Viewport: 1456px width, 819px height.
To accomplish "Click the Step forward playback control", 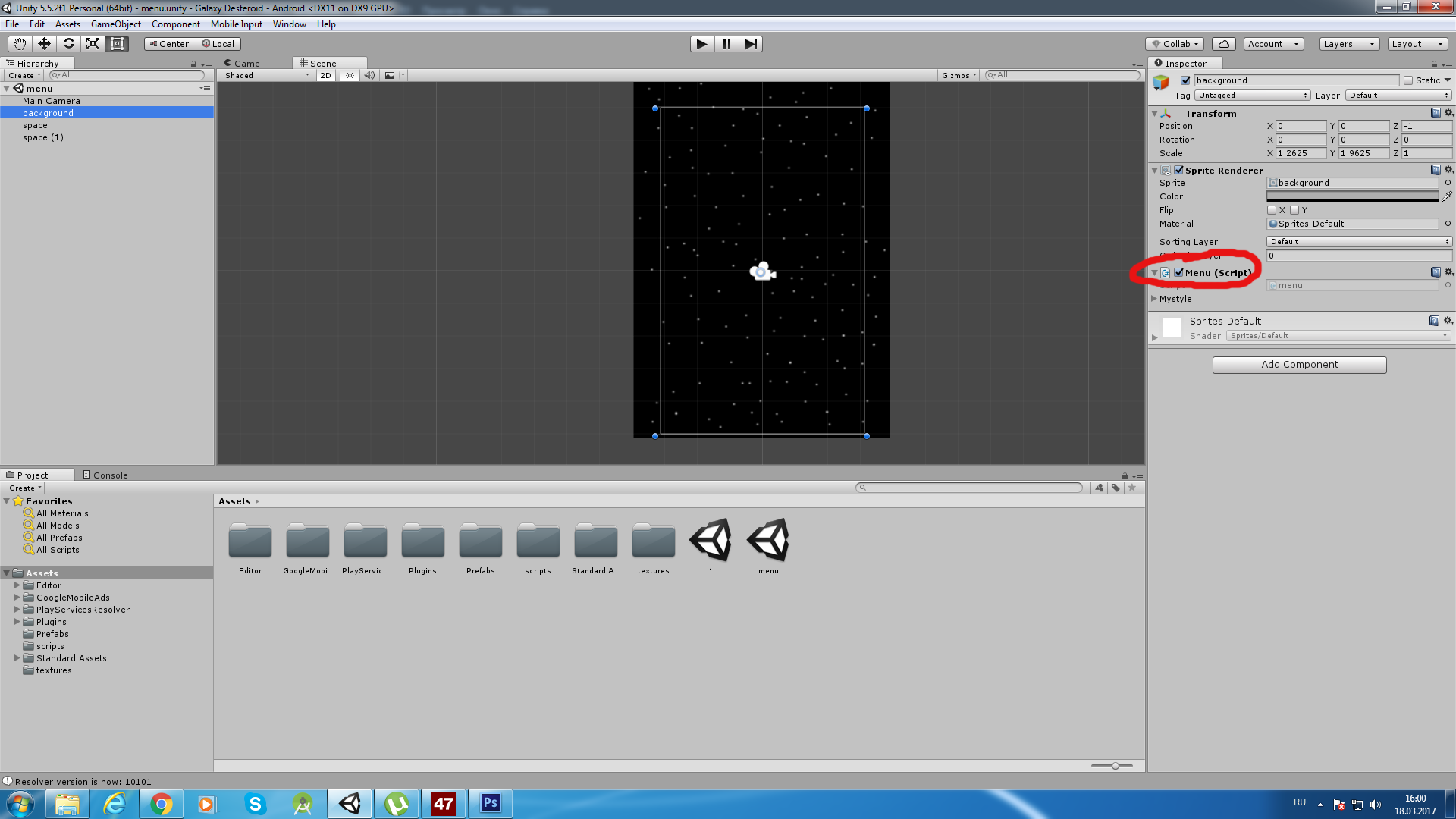I will (x=751, y=43).
